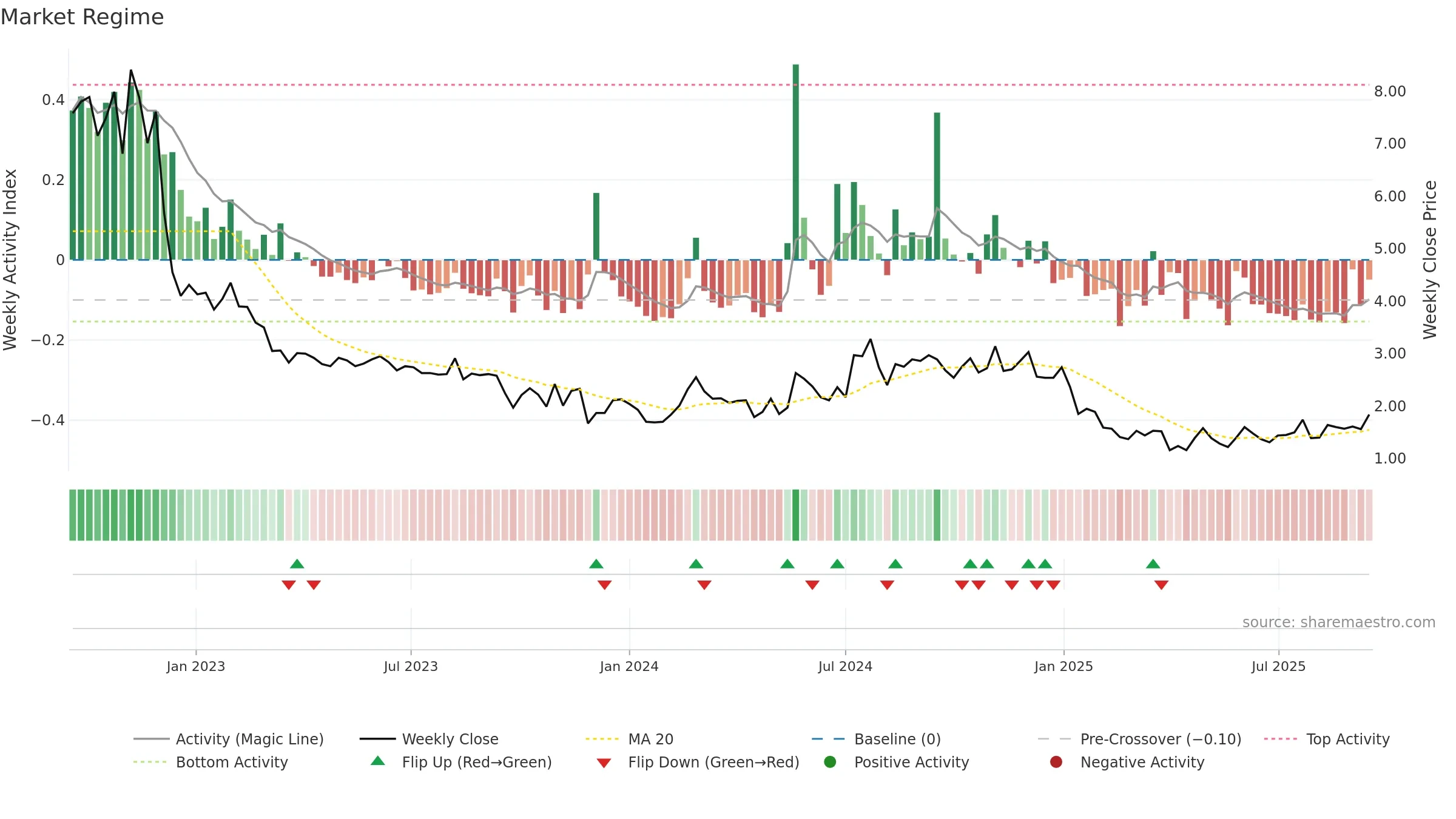The height and width of the screenshot is (819, 1456).
Task: Click the 8.00 price axis label
Action: coord(1390,91)
